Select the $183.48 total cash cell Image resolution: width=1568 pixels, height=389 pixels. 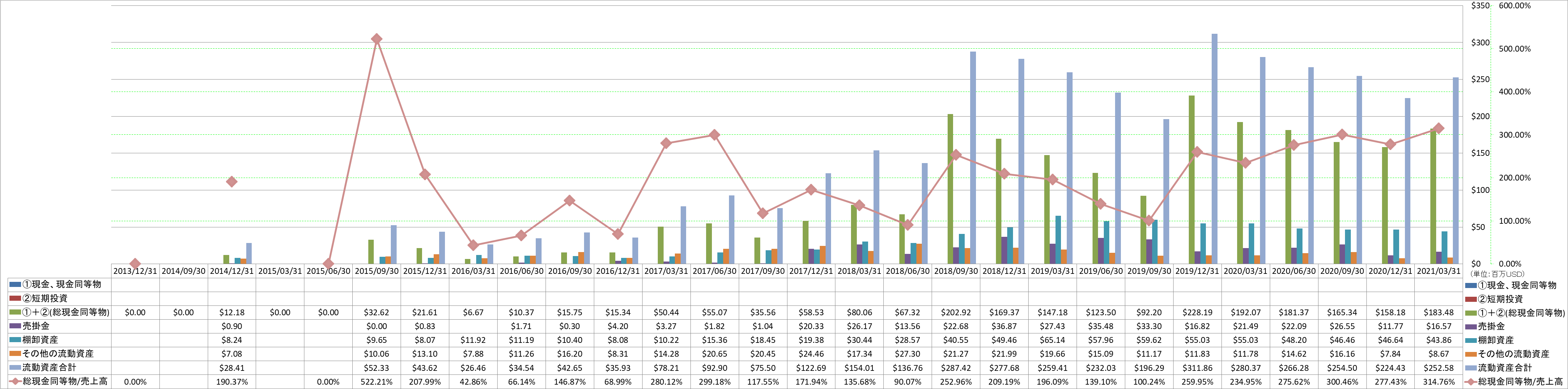(1439, 312)
